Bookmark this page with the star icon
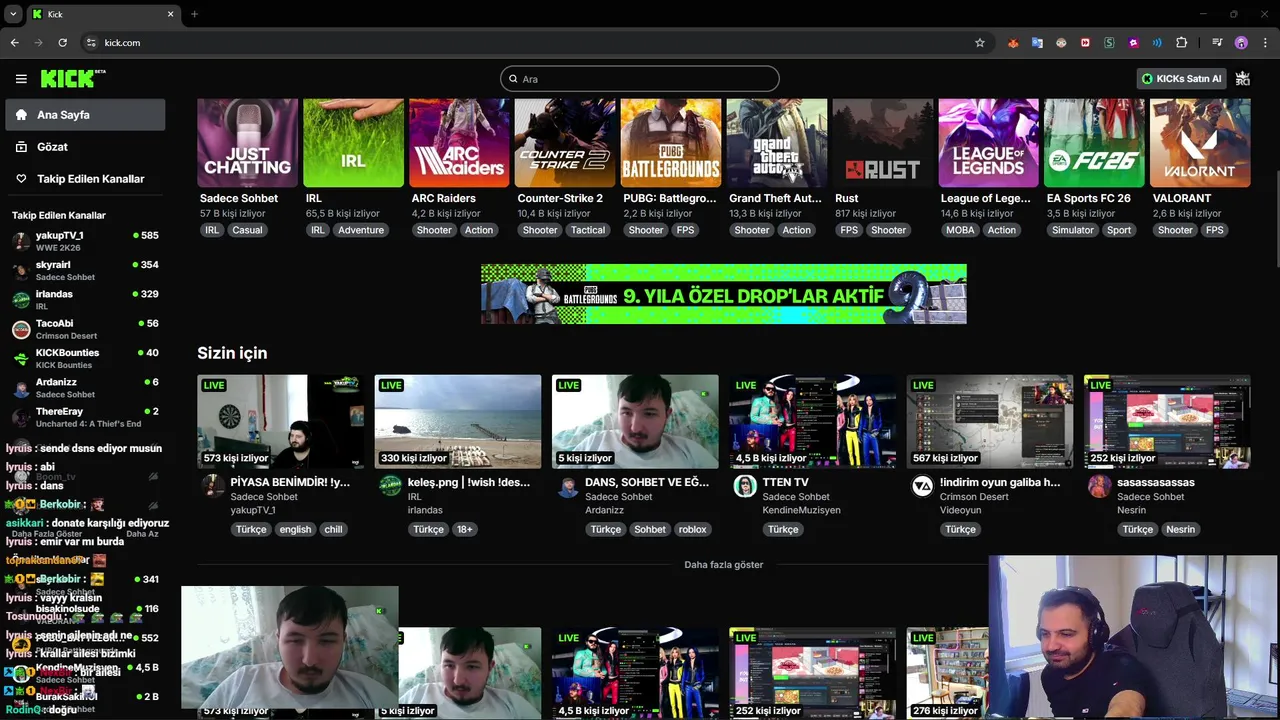The width and height of the screenshot is (1280, 720). 980,43
